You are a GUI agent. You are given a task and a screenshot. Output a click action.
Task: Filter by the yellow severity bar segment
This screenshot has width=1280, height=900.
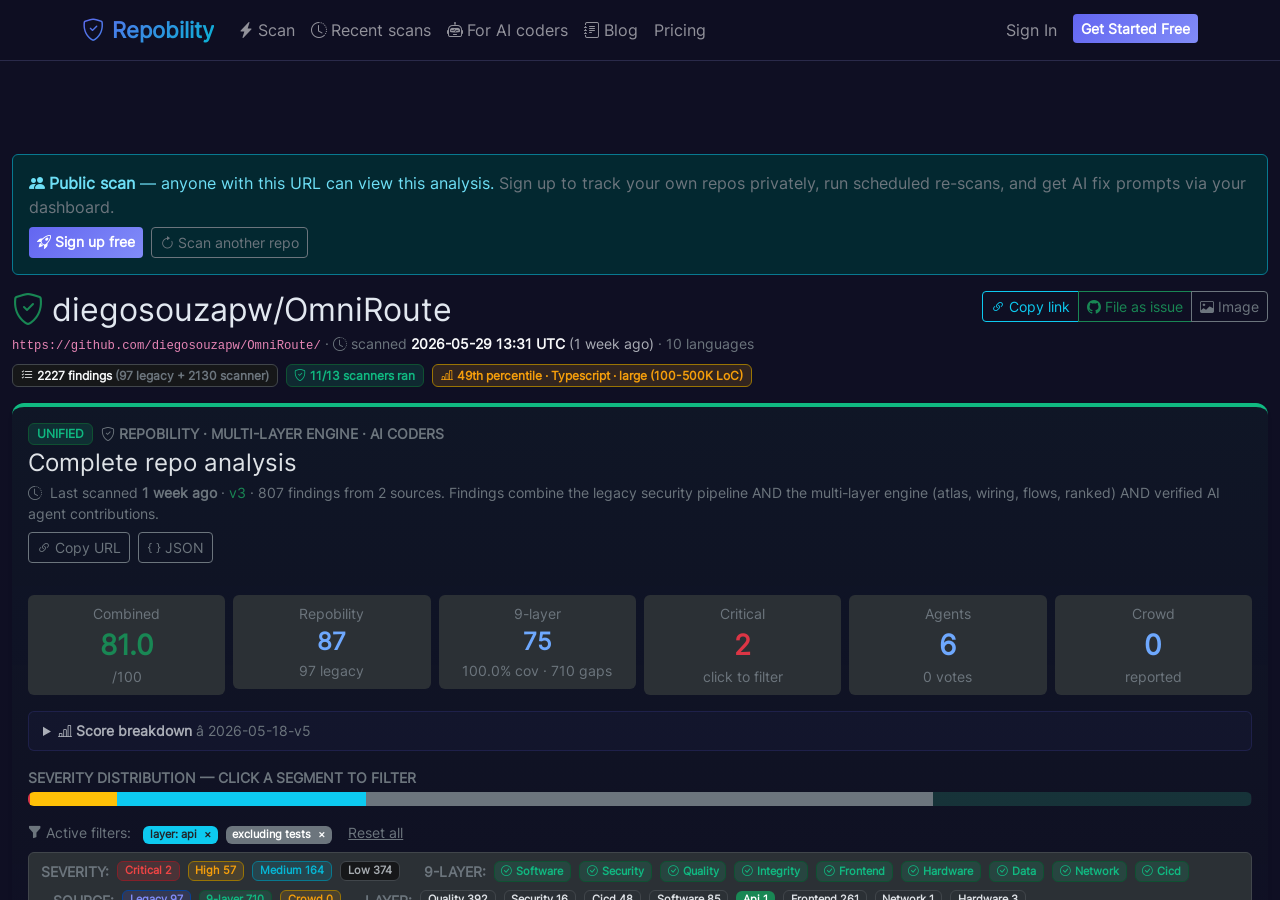coord(73,799)
